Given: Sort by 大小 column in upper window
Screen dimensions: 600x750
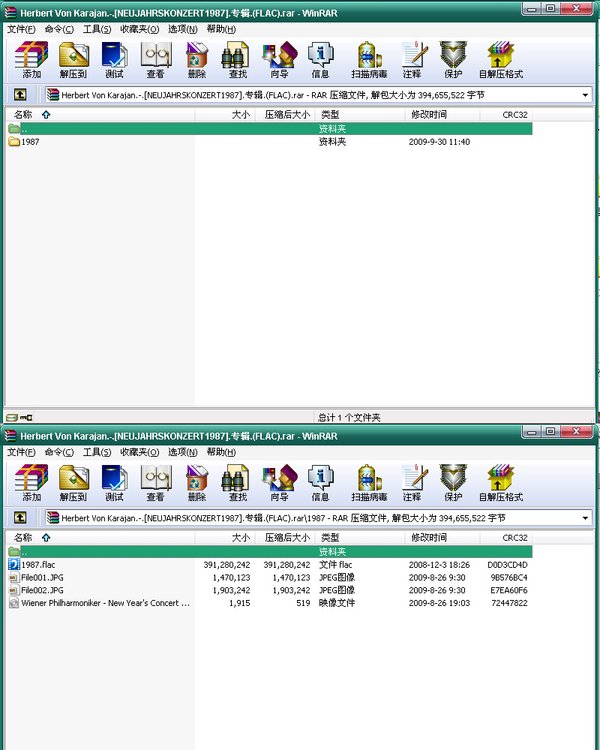Looking at the screenshot, I should pyautogui.click(x=225, y=114).
